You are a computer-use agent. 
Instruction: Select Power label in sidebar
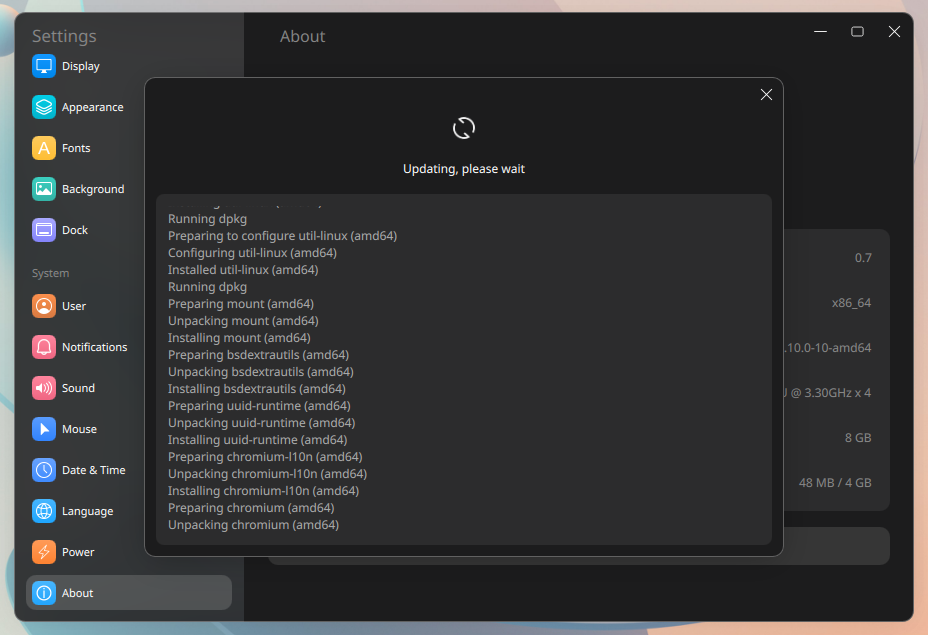78,552
